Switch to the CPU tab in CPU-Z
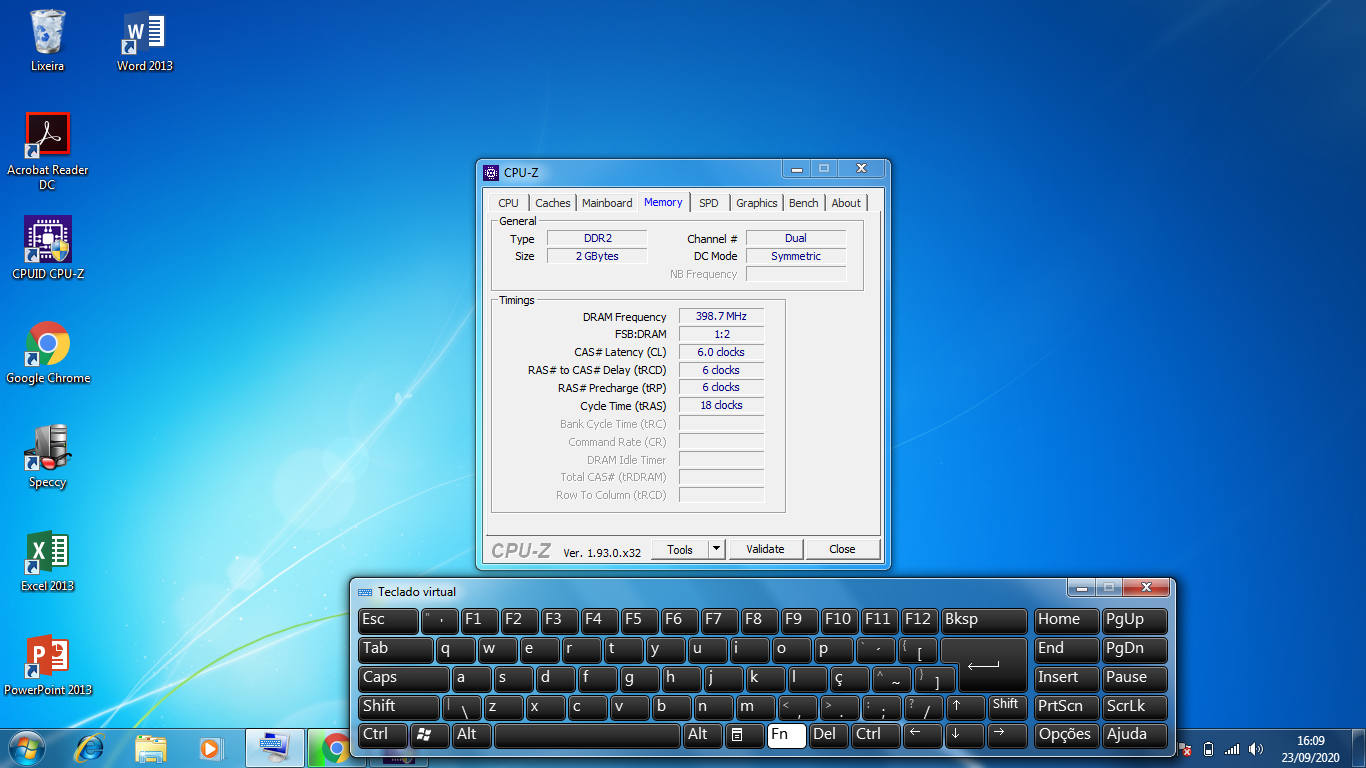 [509, 203]
